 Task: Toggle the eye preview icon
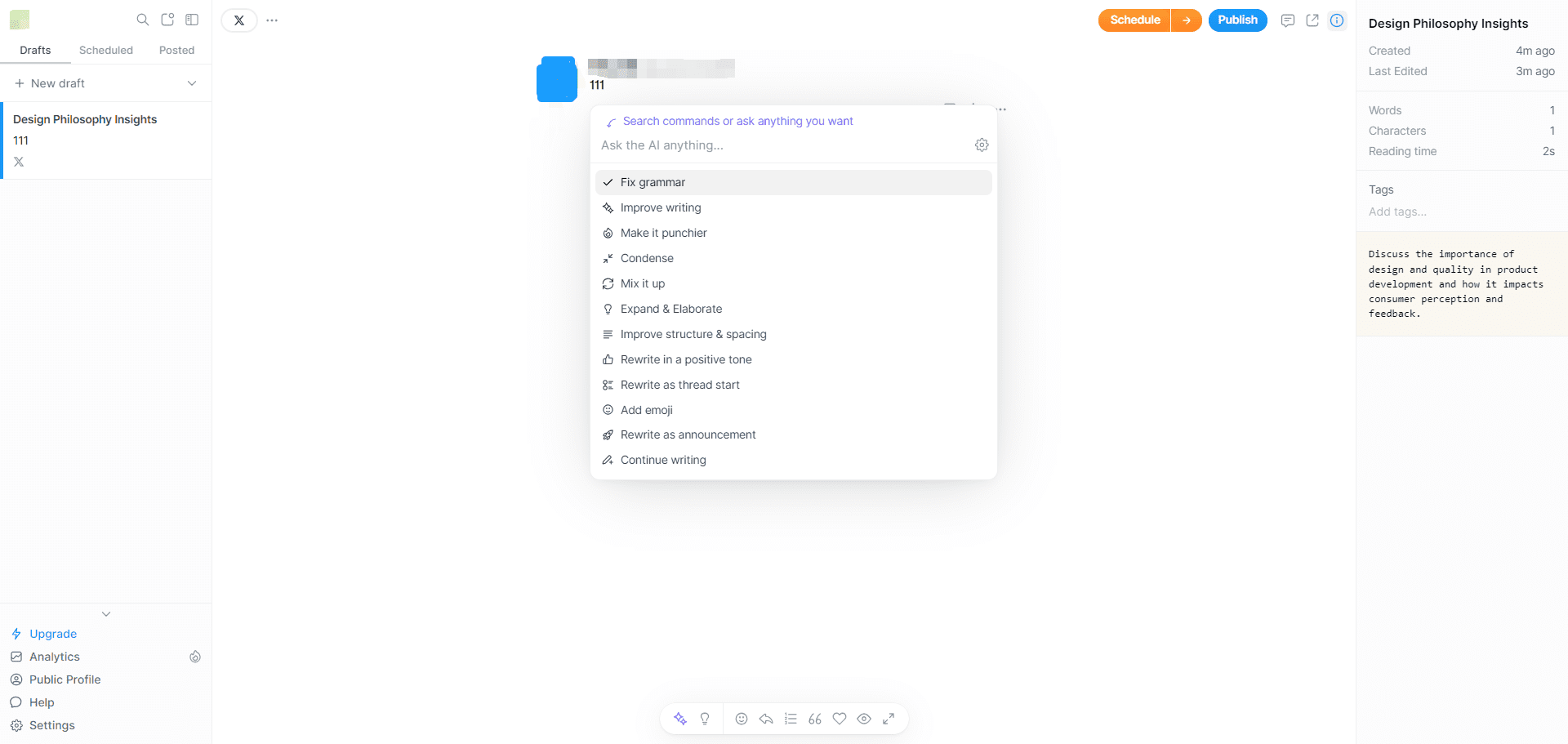coord(864,719)
